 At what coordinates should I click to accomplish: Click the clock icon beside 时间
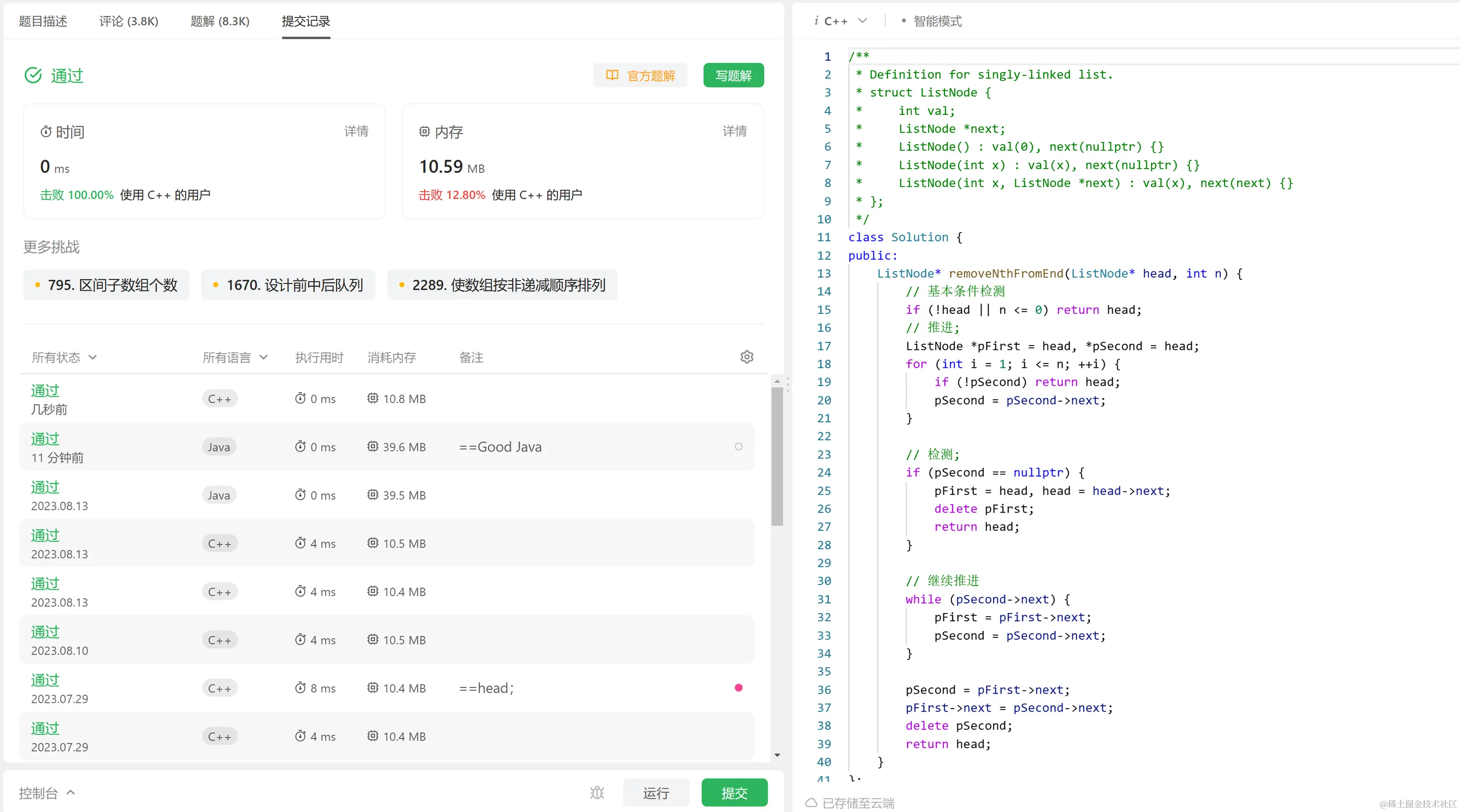(x=46, y=132)
